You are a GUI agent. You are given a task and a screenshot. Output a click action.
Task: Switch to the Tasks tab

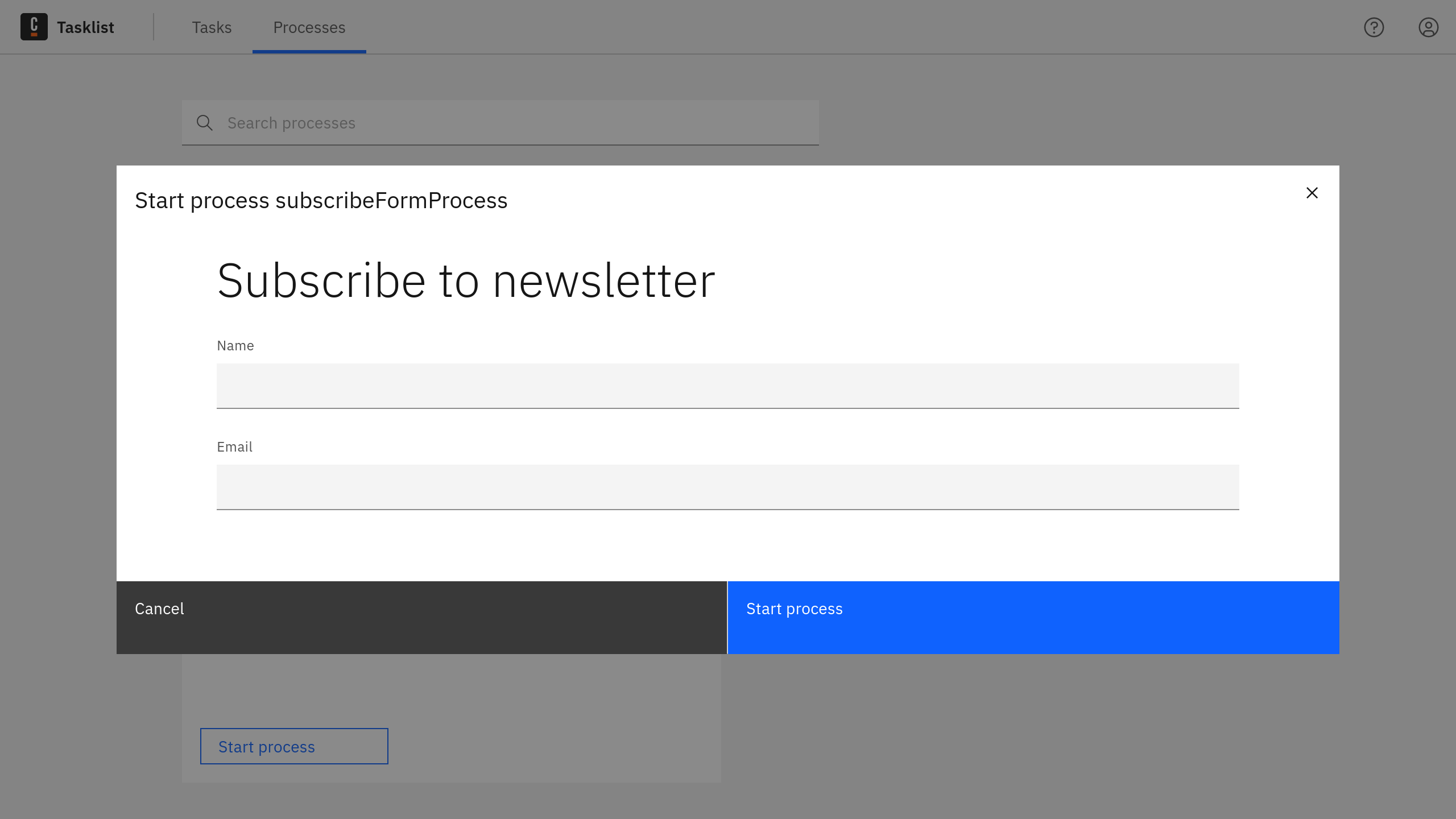(211, 27)
